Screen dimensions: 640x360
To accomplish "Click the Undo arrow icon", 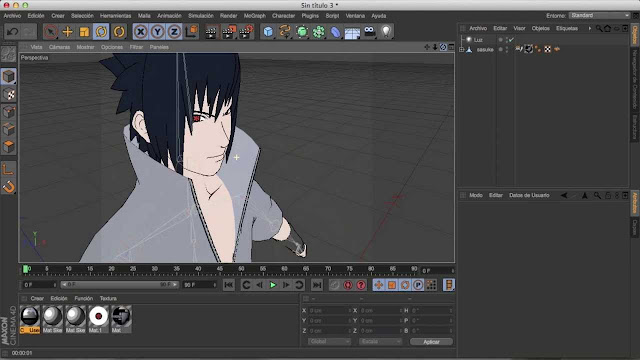I will (x=12, y=31).
